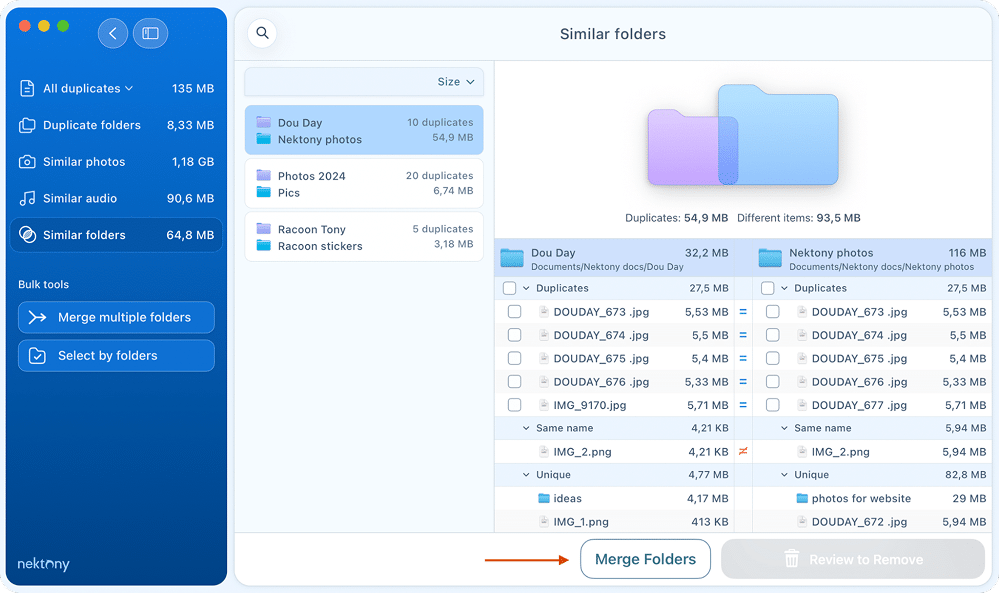The image size is (999, 593).
Task: Click the Select by folders bulk tool
Action: [x=116, y=355]
